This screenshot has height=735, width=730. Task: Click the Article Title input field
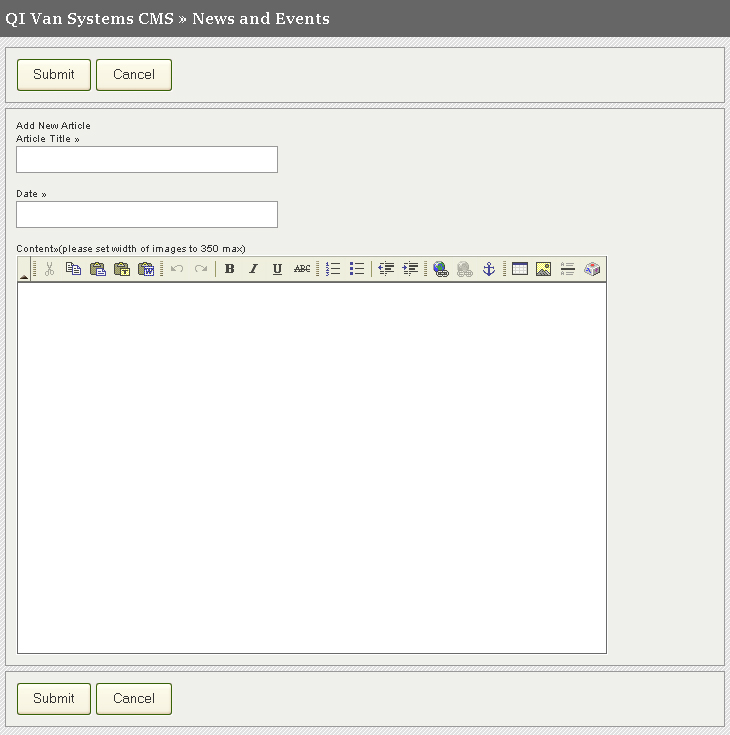click(x=147, y=160)
